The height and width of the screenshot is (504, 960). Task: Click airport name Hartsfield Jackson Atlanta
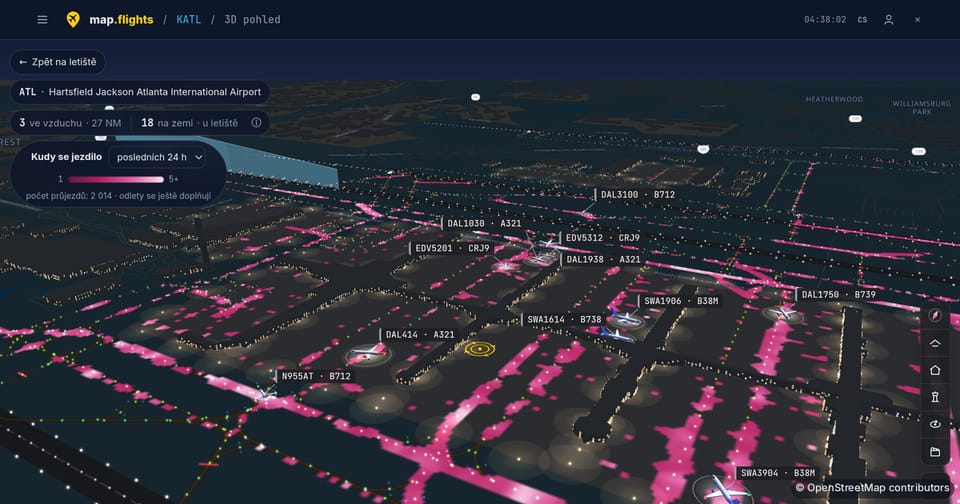coord(155,92)
